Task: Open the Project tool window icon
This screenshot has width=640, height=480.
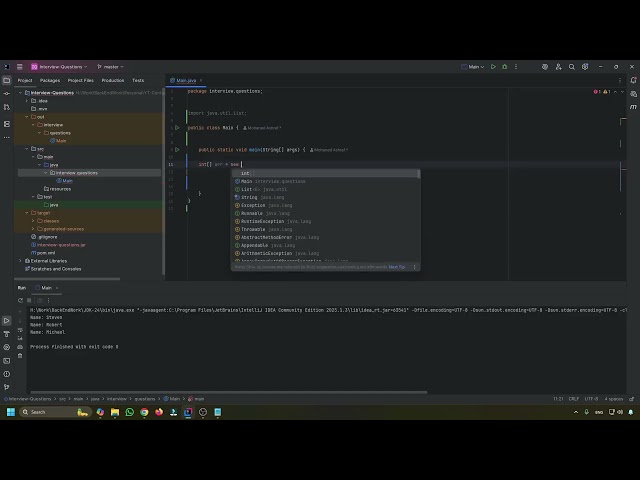Action: pos(7,80)
